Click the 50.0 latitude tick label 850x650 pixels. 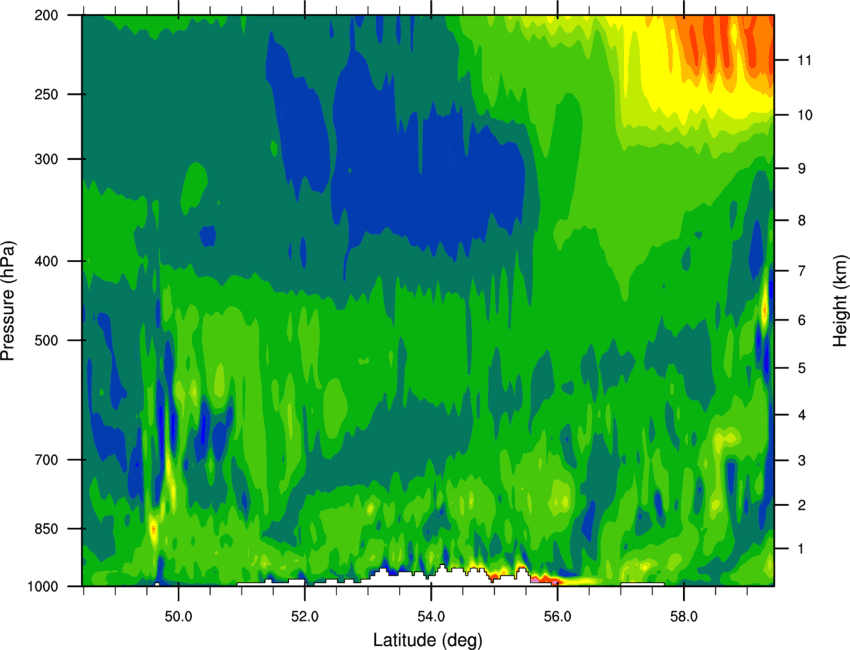(x=179, y=616)
